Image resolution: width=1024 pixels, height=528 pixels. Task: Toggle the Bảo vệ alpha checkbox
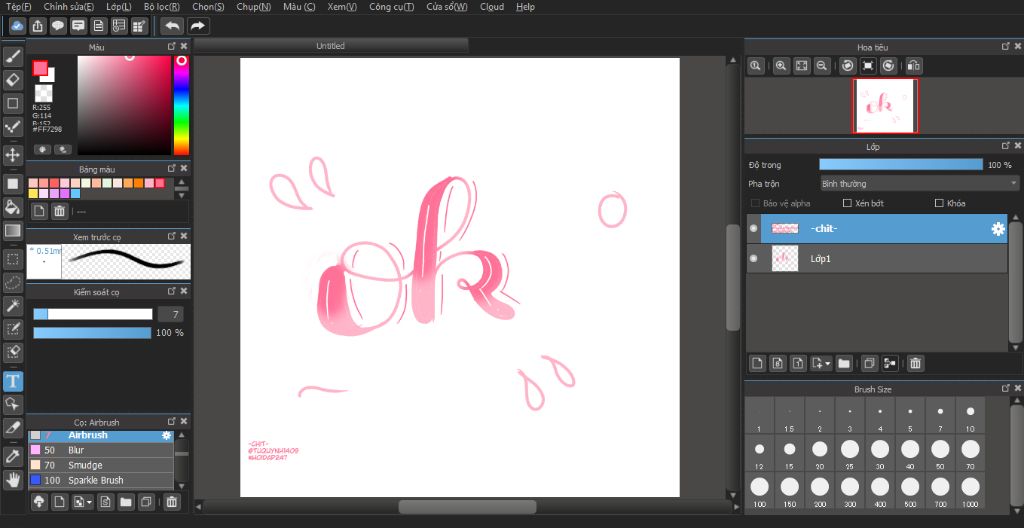click(756, 203)
